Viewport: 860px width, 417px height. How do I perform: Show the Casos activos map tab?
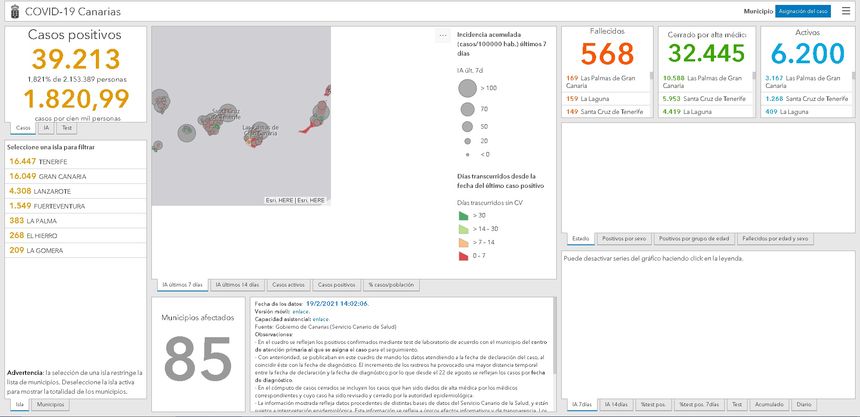[x=288, y=285]
